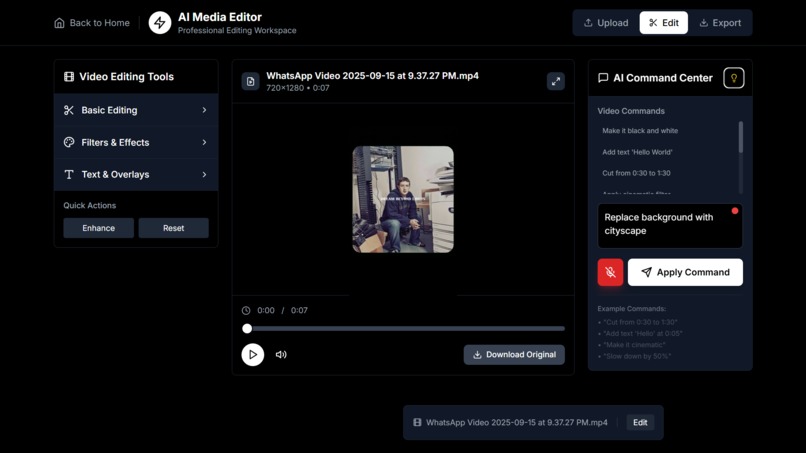
Task: Click the video file icon next to filename
Action: coord(250,81)
